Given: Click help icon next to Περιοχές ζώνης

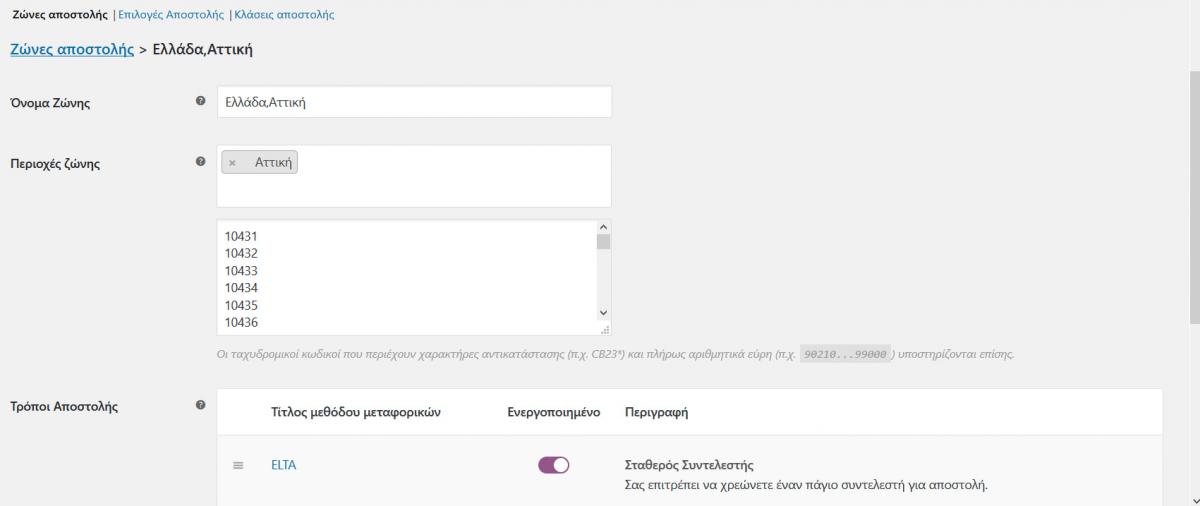Looking at the screenshot, I should point(201,160).
